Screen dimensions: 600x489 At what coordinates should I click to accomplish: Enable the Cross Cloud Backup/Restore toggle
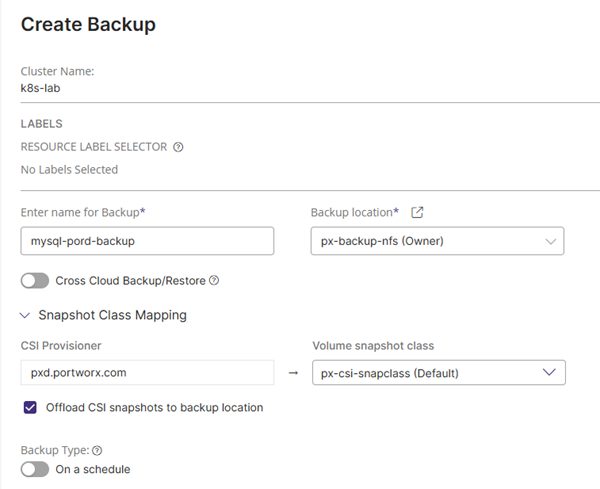[x=35, y=281]
